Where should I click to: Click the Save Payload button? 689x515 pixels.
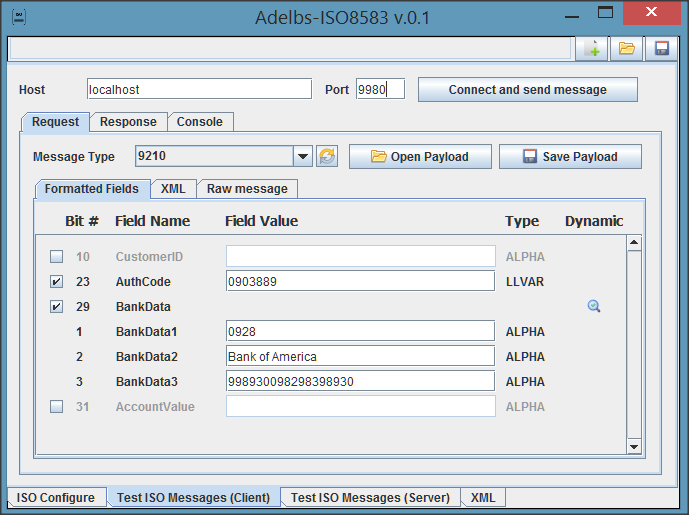coord(570,157)
